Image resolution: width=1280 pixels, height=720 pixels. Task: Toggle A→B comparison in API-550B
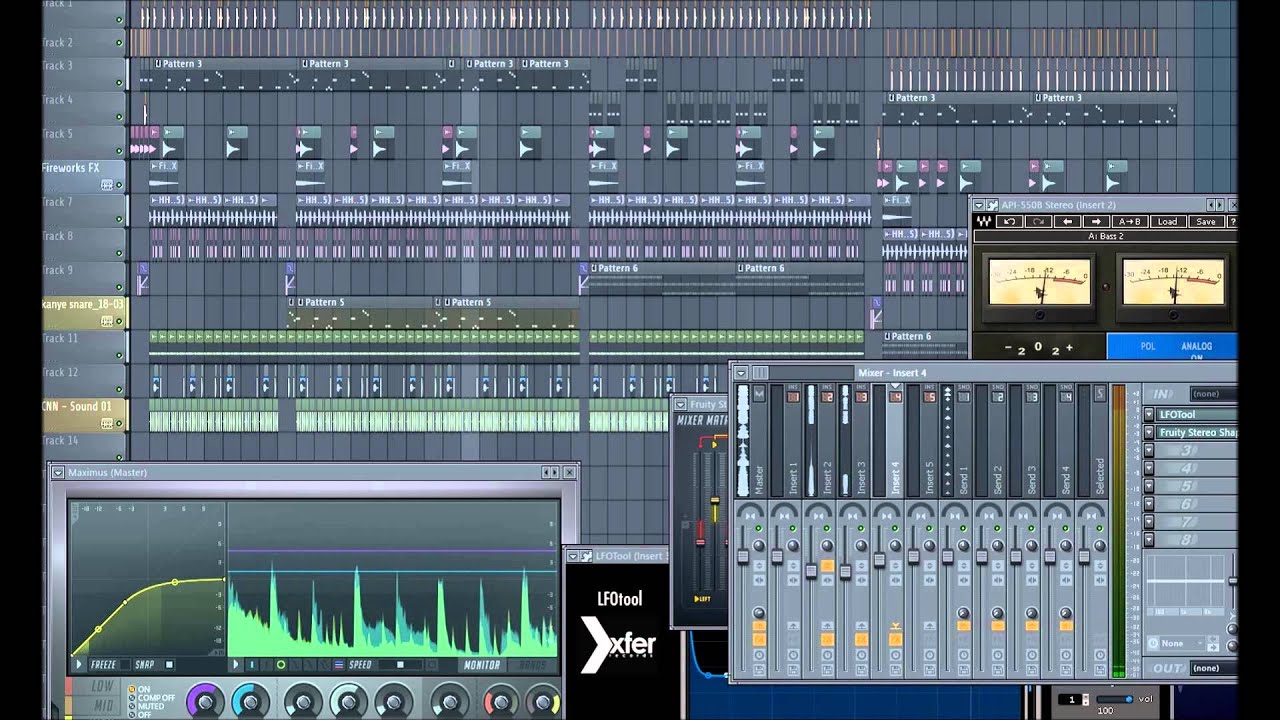(x=1129, y=221)
